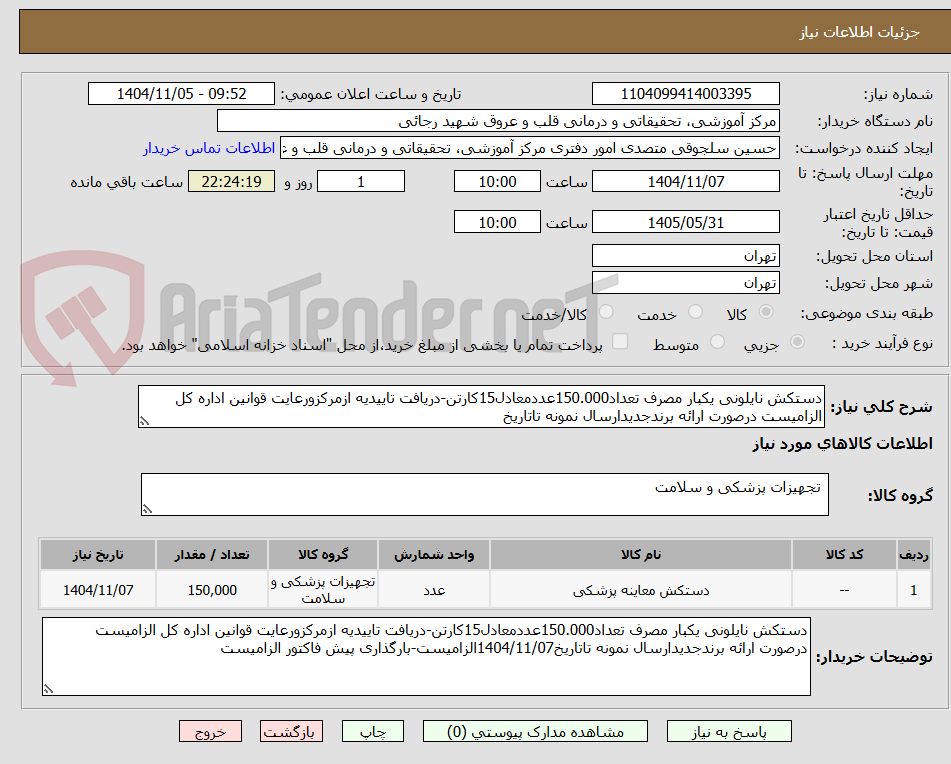
Task: Click the 'تعداد / مقدار' column header
Action: click(x=212, y=555)
